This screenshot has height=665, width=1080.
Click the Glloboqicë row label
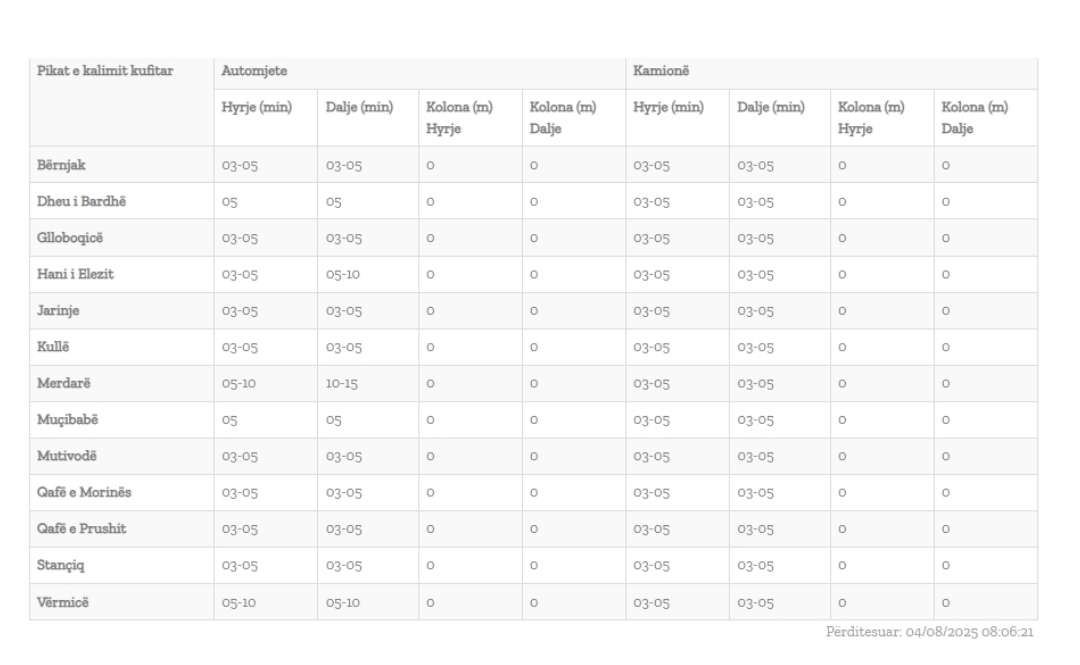(70, 238)
